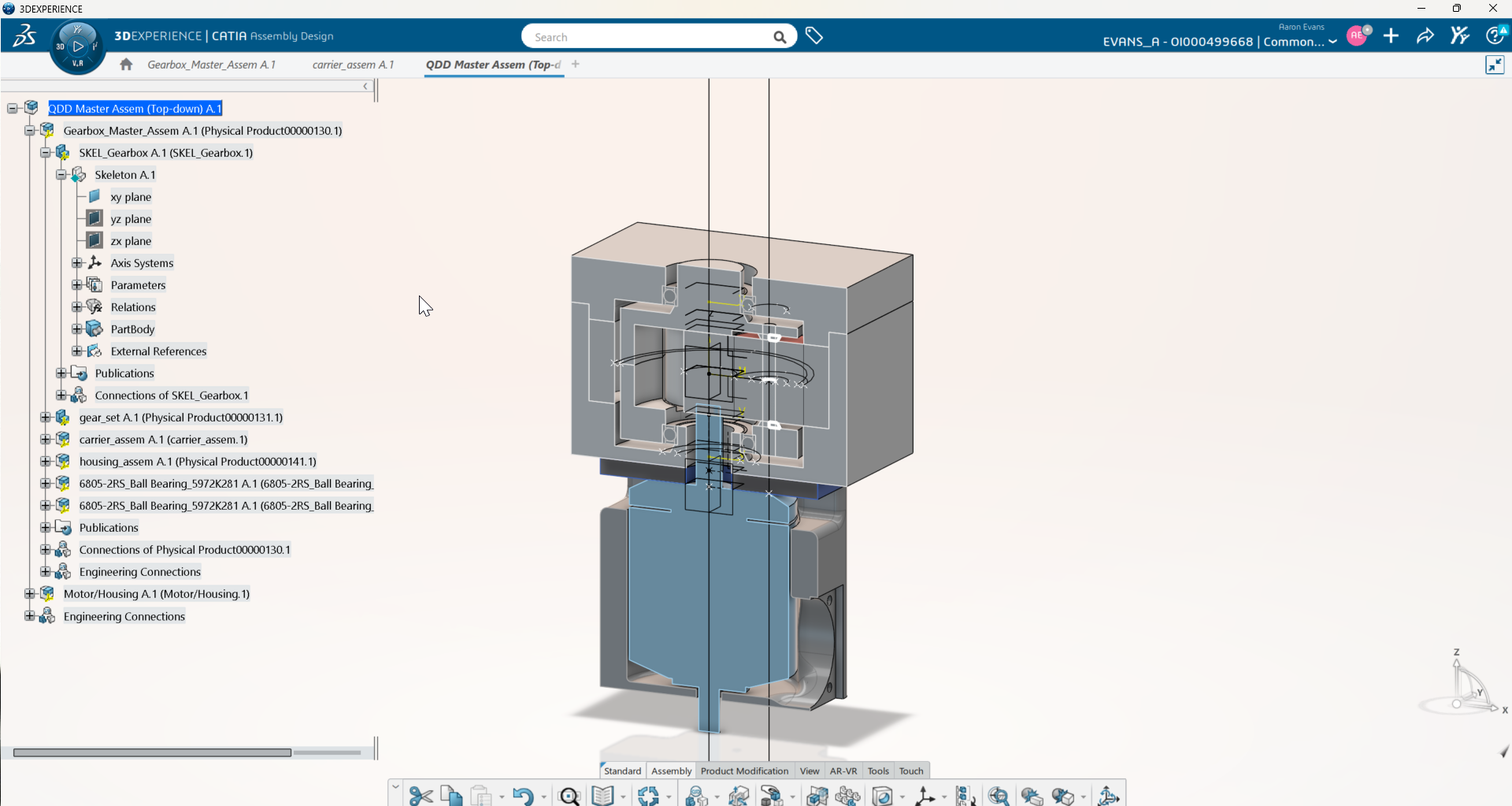1512x806 pixels.
Task: Open the AE user profile avatar
Action: 1357,35
